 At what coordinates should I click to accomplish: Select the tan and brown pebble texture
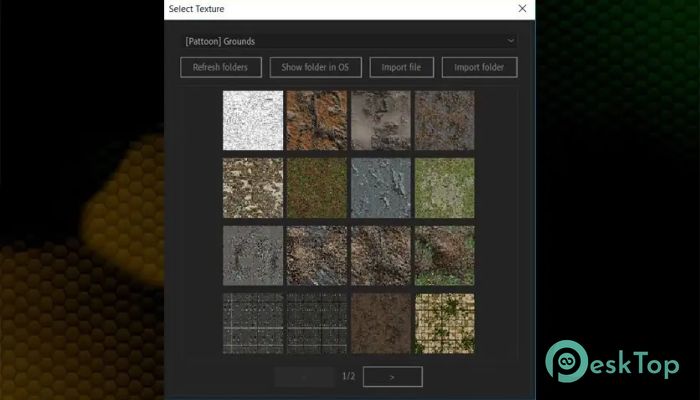coord(253,188)
